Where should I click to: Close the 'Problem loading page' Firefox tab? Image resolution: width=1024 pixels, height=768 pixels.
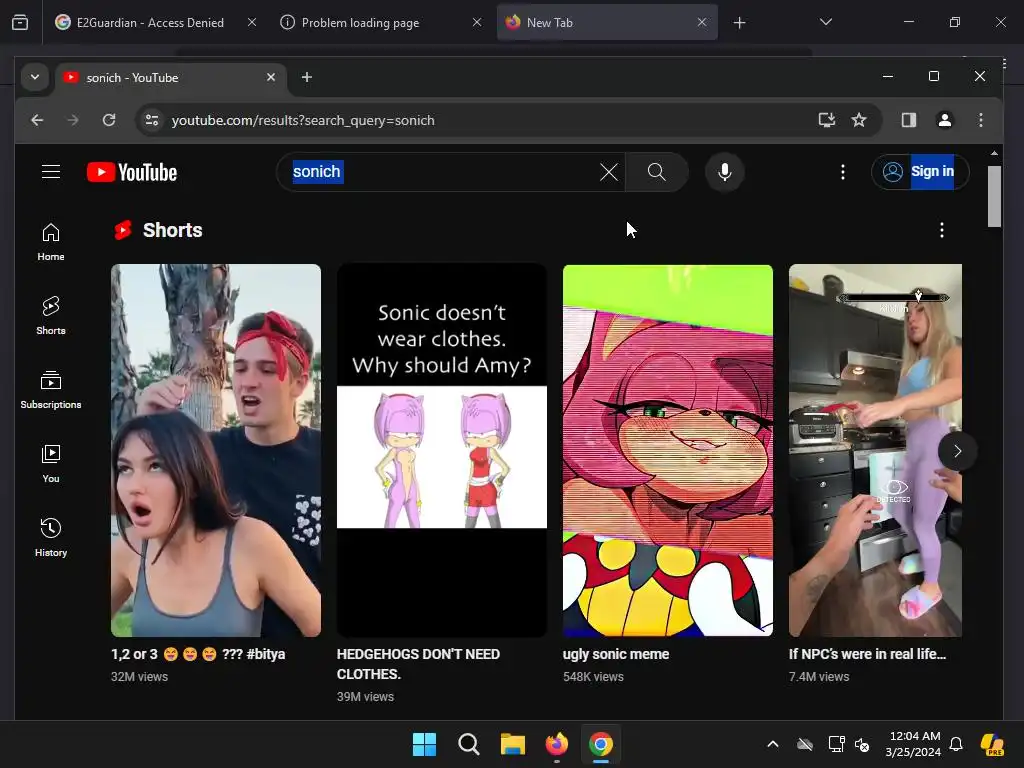[477, 22]
